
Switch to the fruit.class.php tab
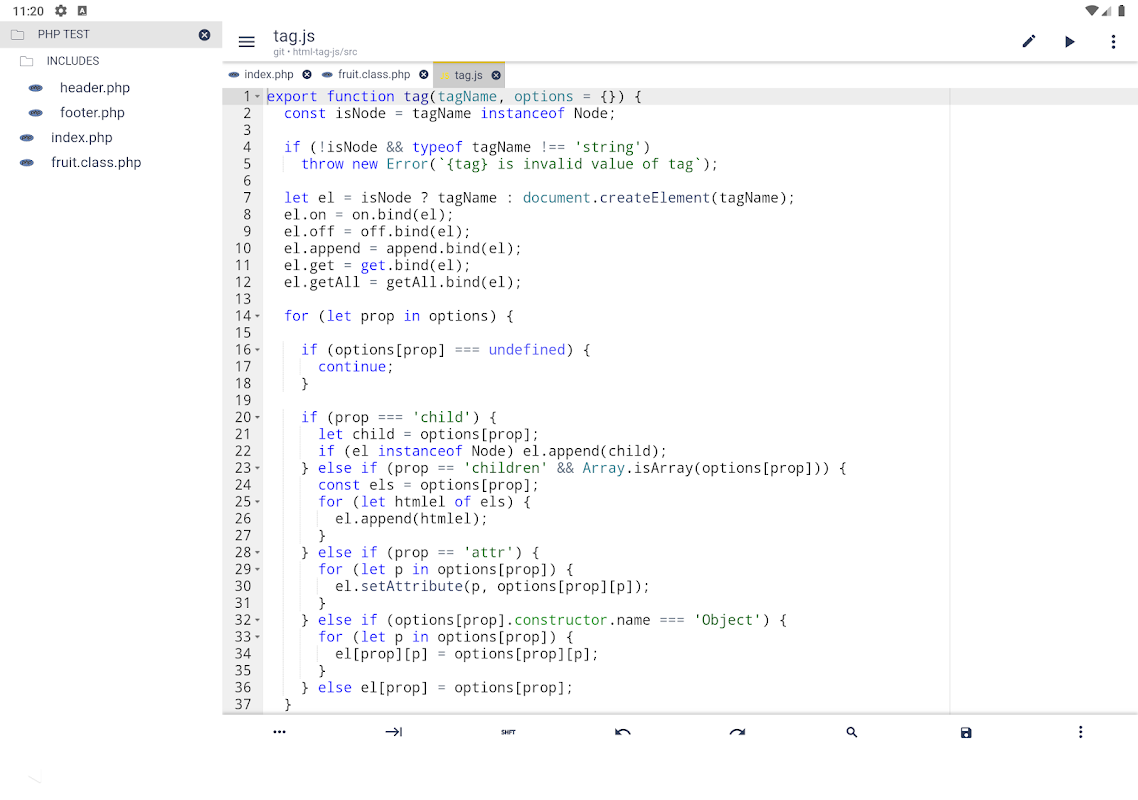pos(374,75)
